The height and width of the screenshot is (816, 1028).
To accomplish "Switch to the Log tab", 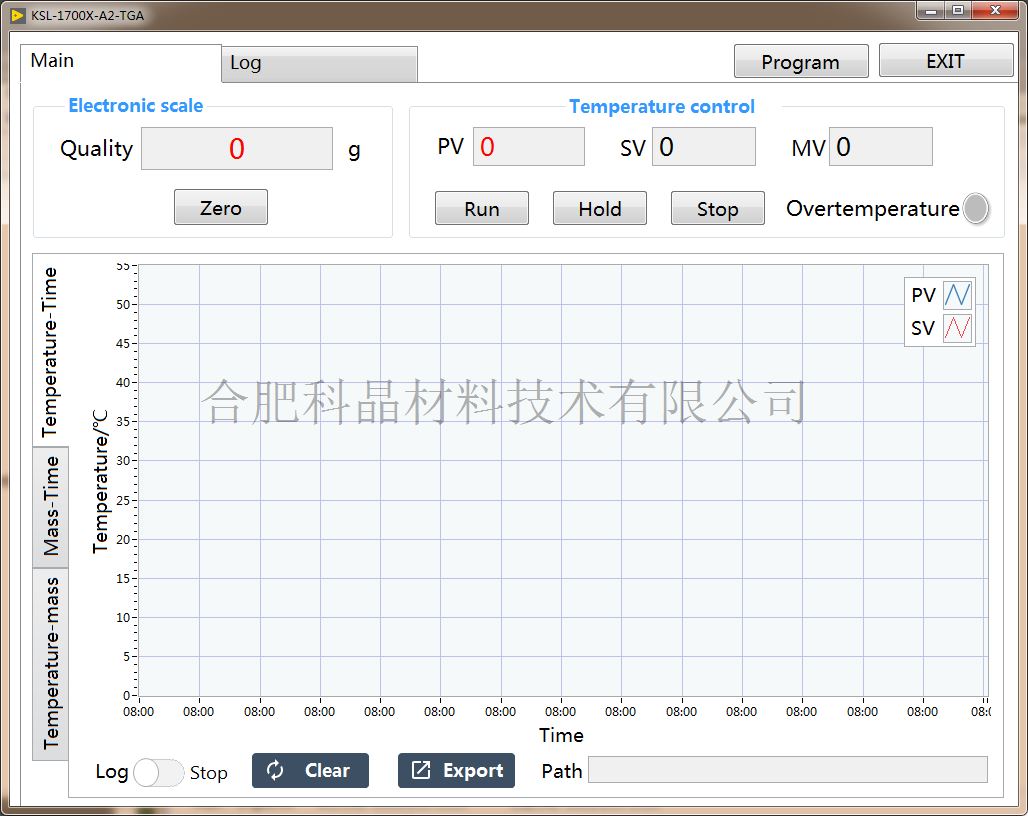I will pyautogui.click(x=318, y=64).
